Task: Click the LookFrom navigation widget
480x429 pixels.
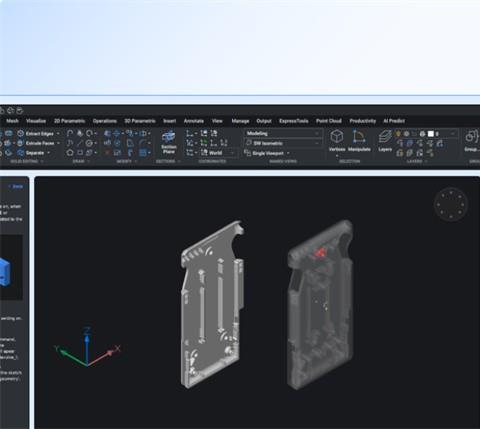Action: click(451, 204)
